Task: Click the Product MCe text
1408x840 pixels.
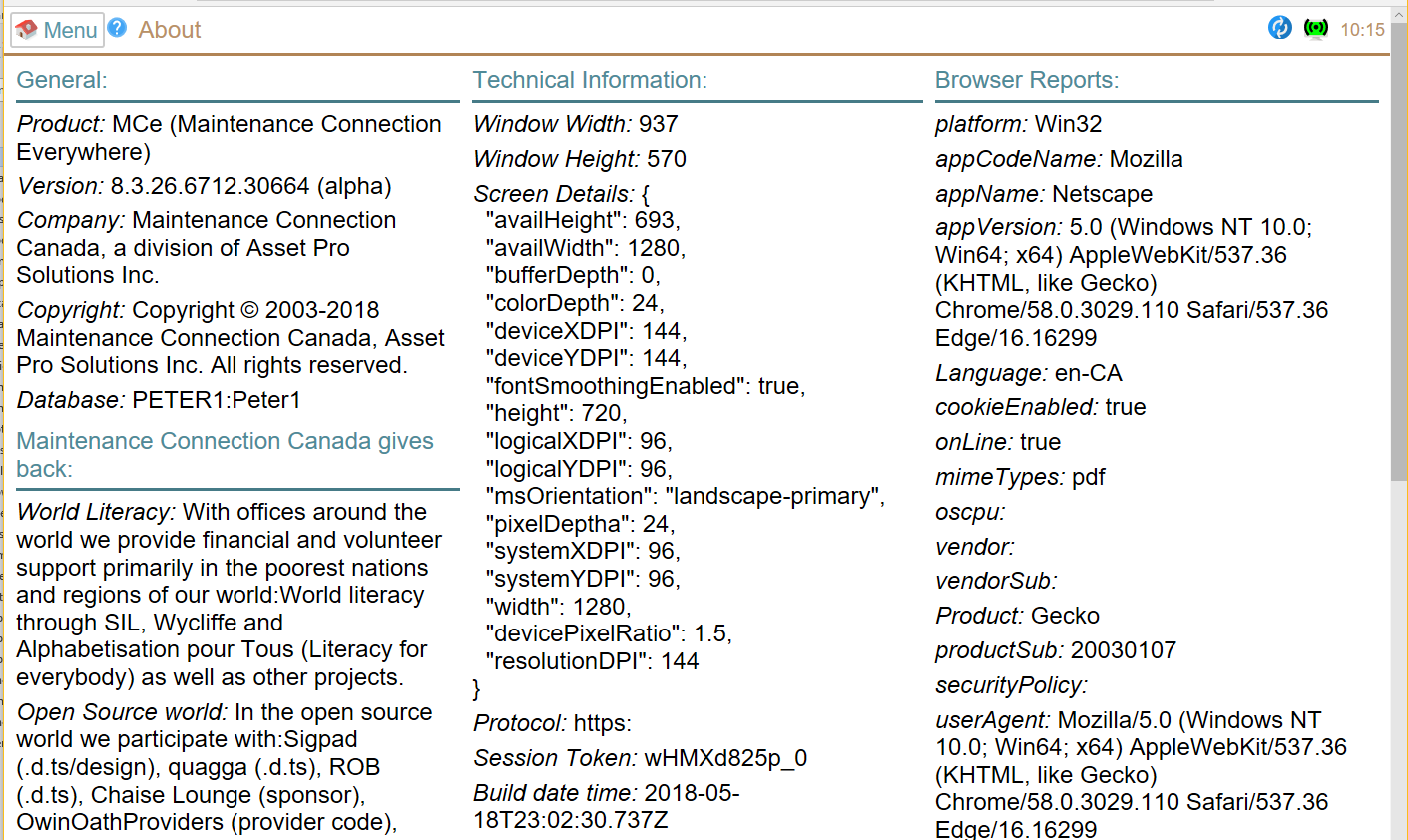Action: tap(230, 138)
